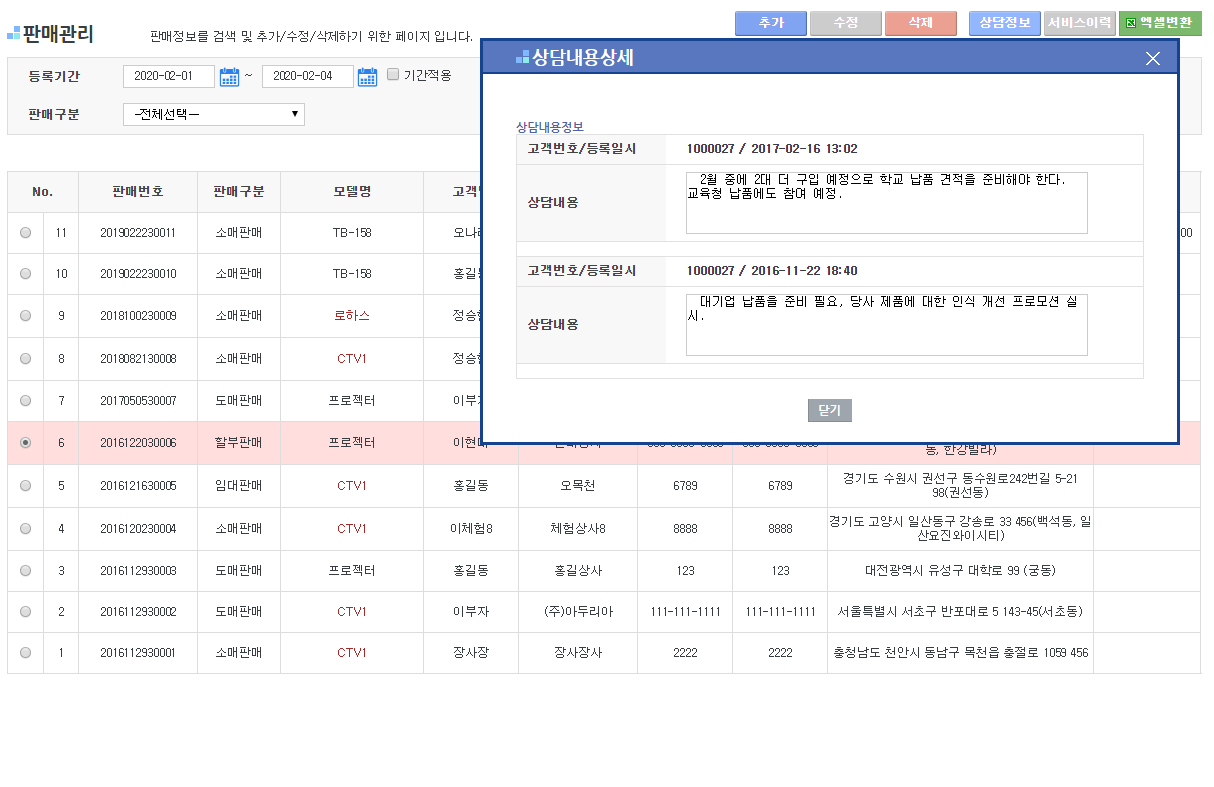1214x787 pixels.
Task: Select the radio button for row 1
Action: (25, 653)
